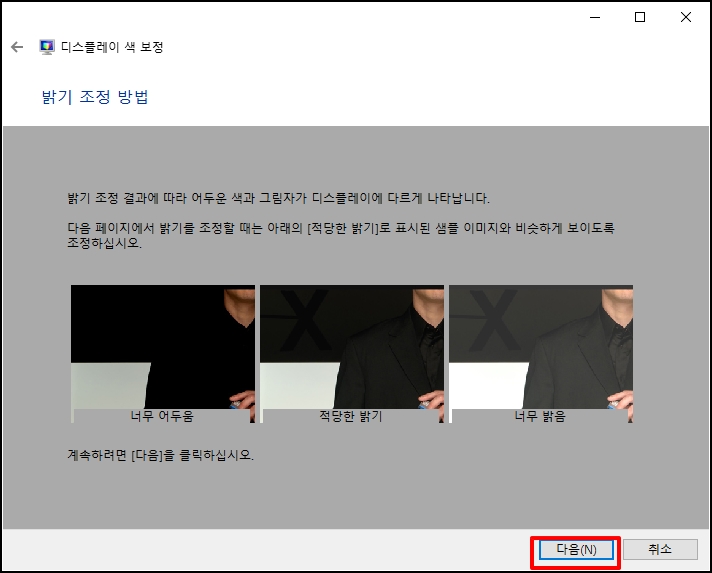Click the 밝기 조정 방법 heading

(x=95, y=97)
